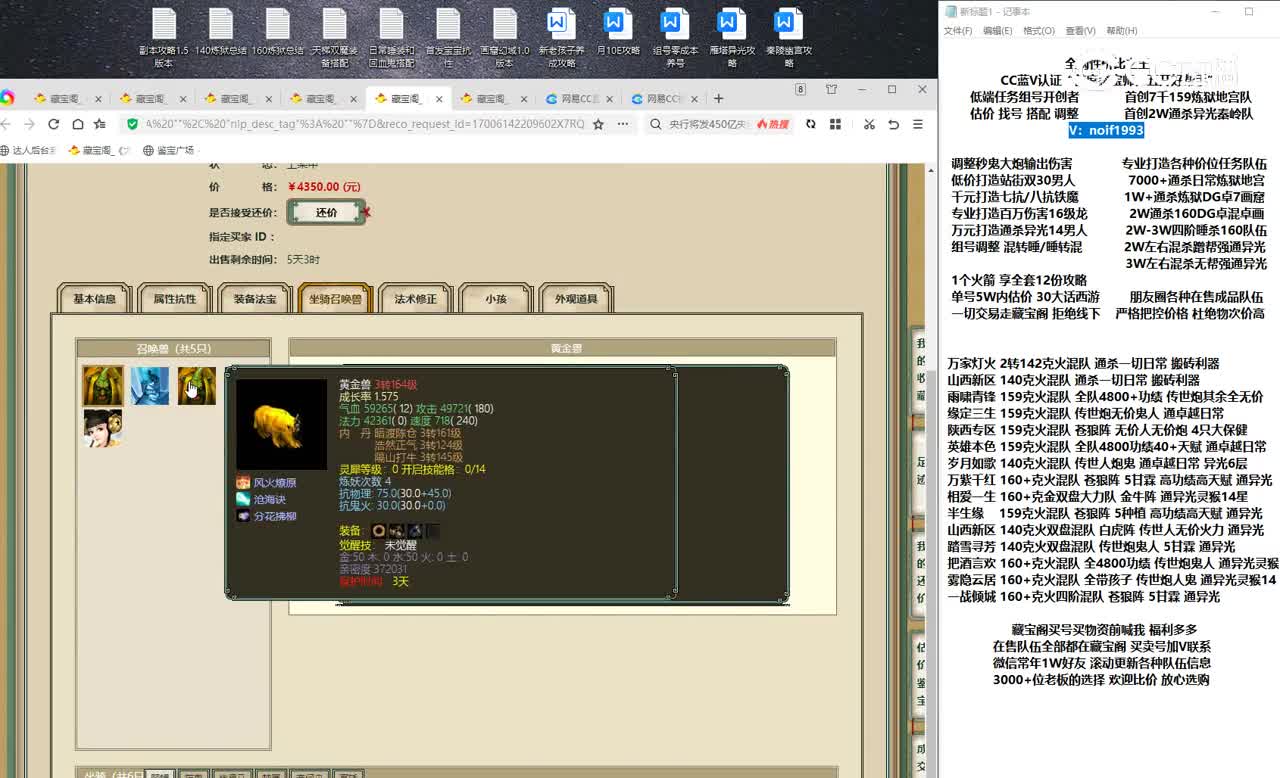Click the 沧海诀 skill icon

coord(243,499)
